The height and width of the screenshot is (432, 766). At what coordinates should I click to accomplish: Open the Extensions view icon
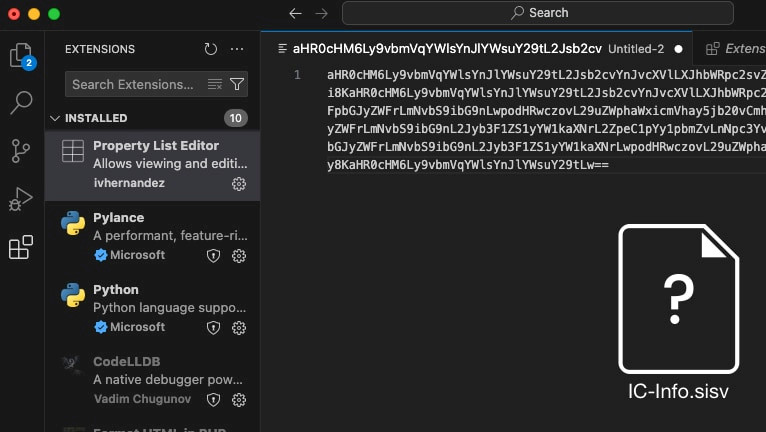point(21,247)
